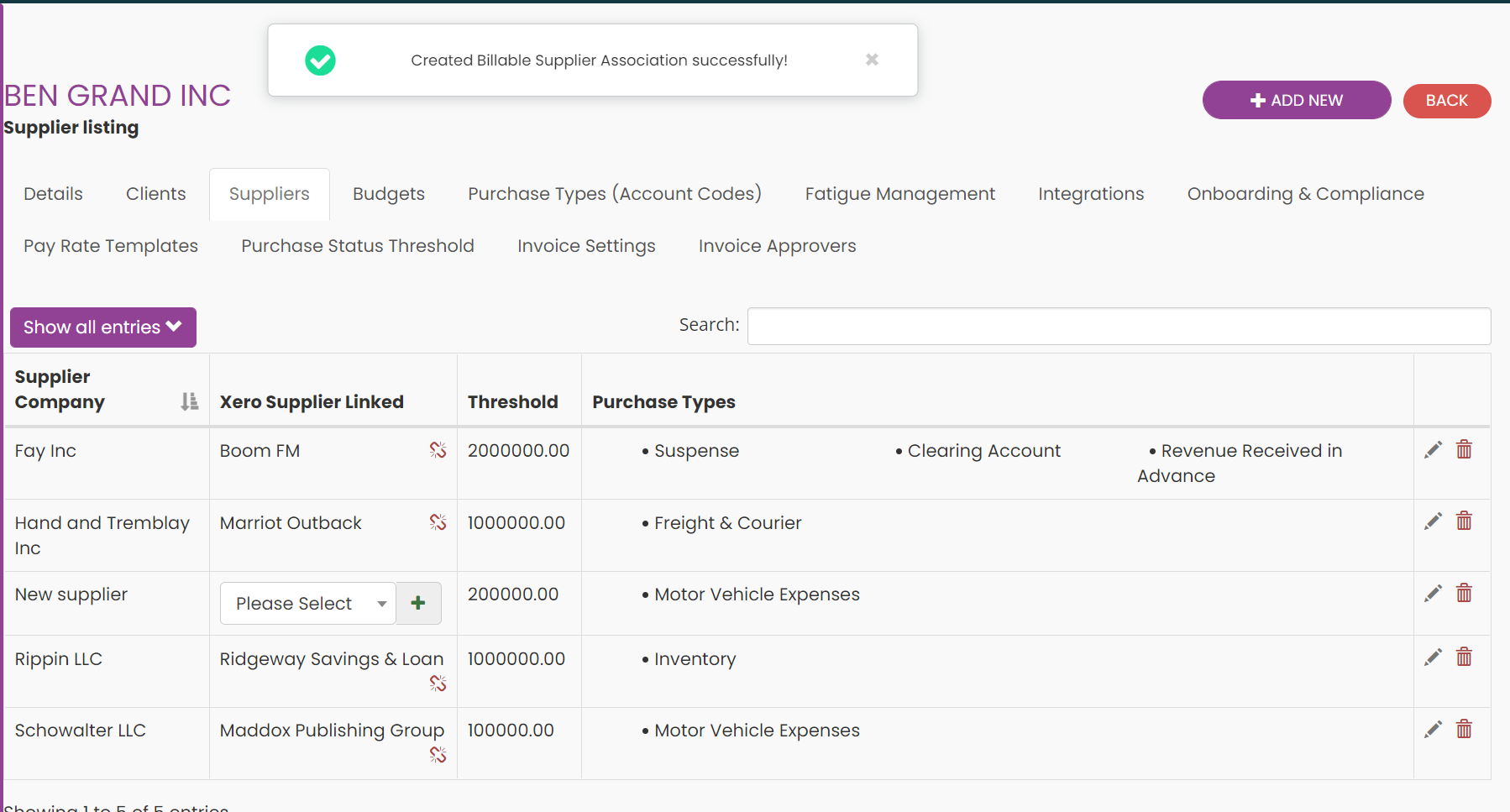This screenshot has height=812, width=1510.
Task: Open the Integrations tab
Action: tap(1091, 194)
